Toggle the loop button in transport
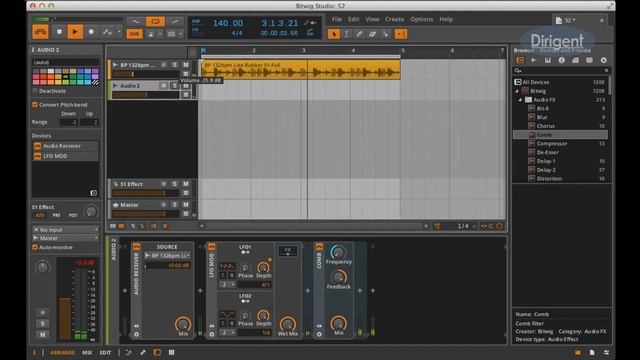Image resolution: width=640 pixels, height=360 pixels. [x=155, y=22]
